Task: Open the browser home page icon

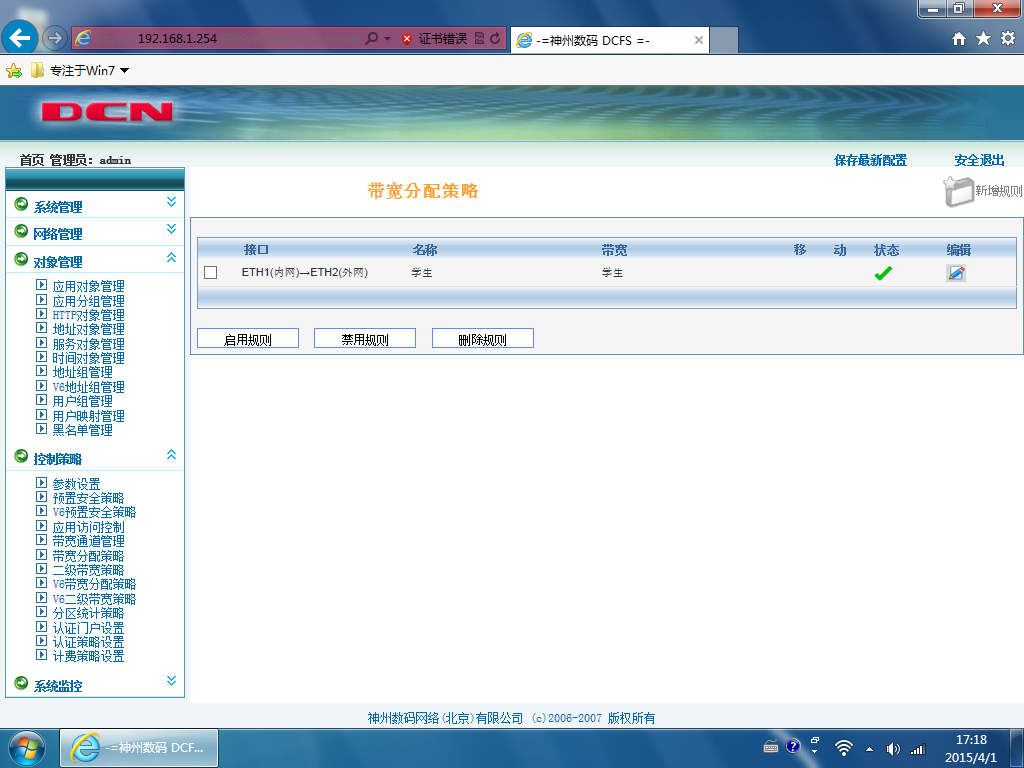Action: click(x=959, y=39)
